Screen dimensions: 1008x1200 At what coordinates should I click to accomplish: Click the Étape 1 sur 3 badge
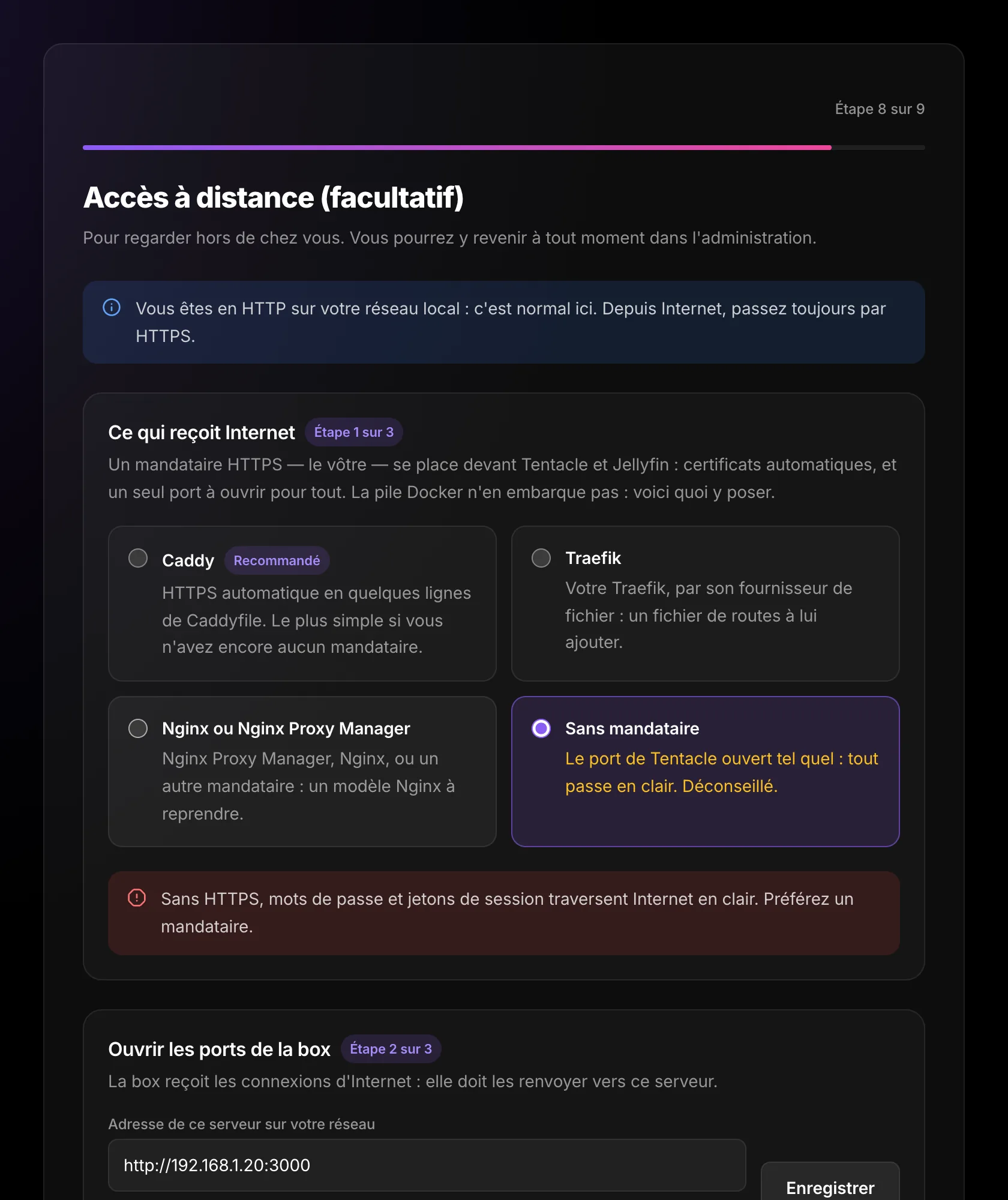pyautogui.click(x=354, y=432)
